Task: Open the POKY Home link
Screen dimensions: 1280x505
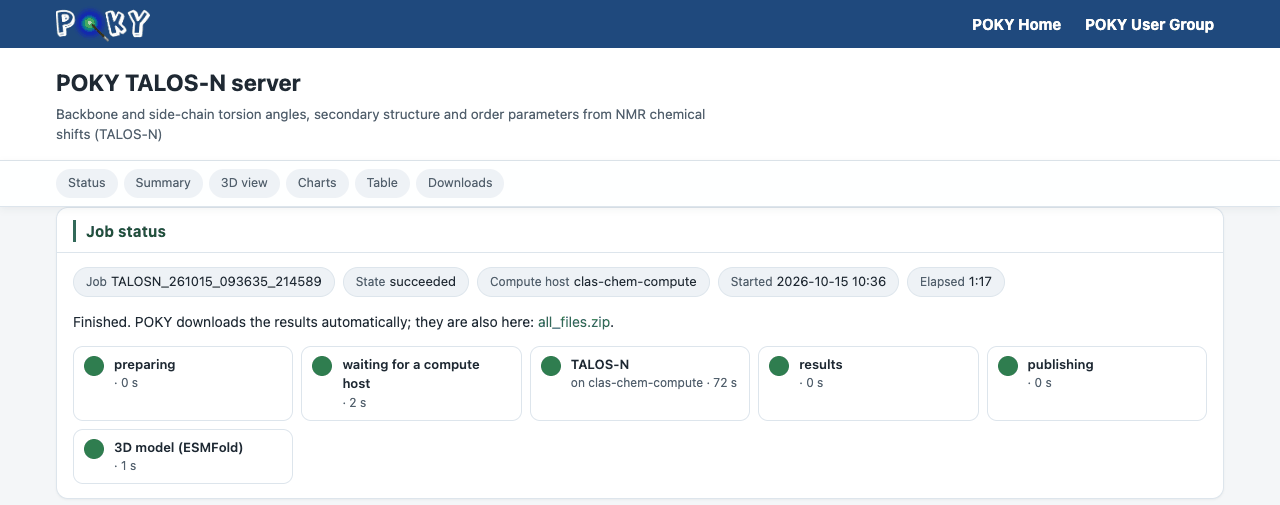Action: [1016, 25]
